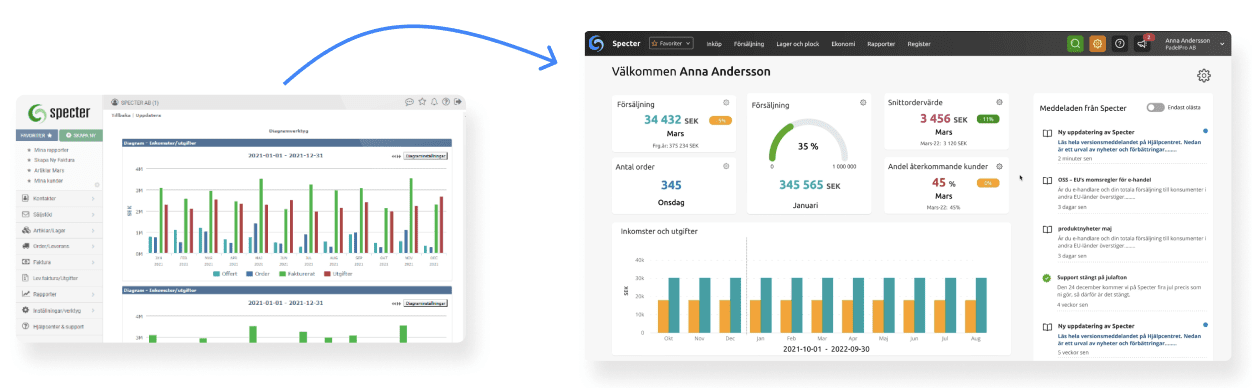Image resolution: width=1252 pixels, height=388 pixels.
Task: Open the megaphone notifications icon
Action: pos(1142,43)
